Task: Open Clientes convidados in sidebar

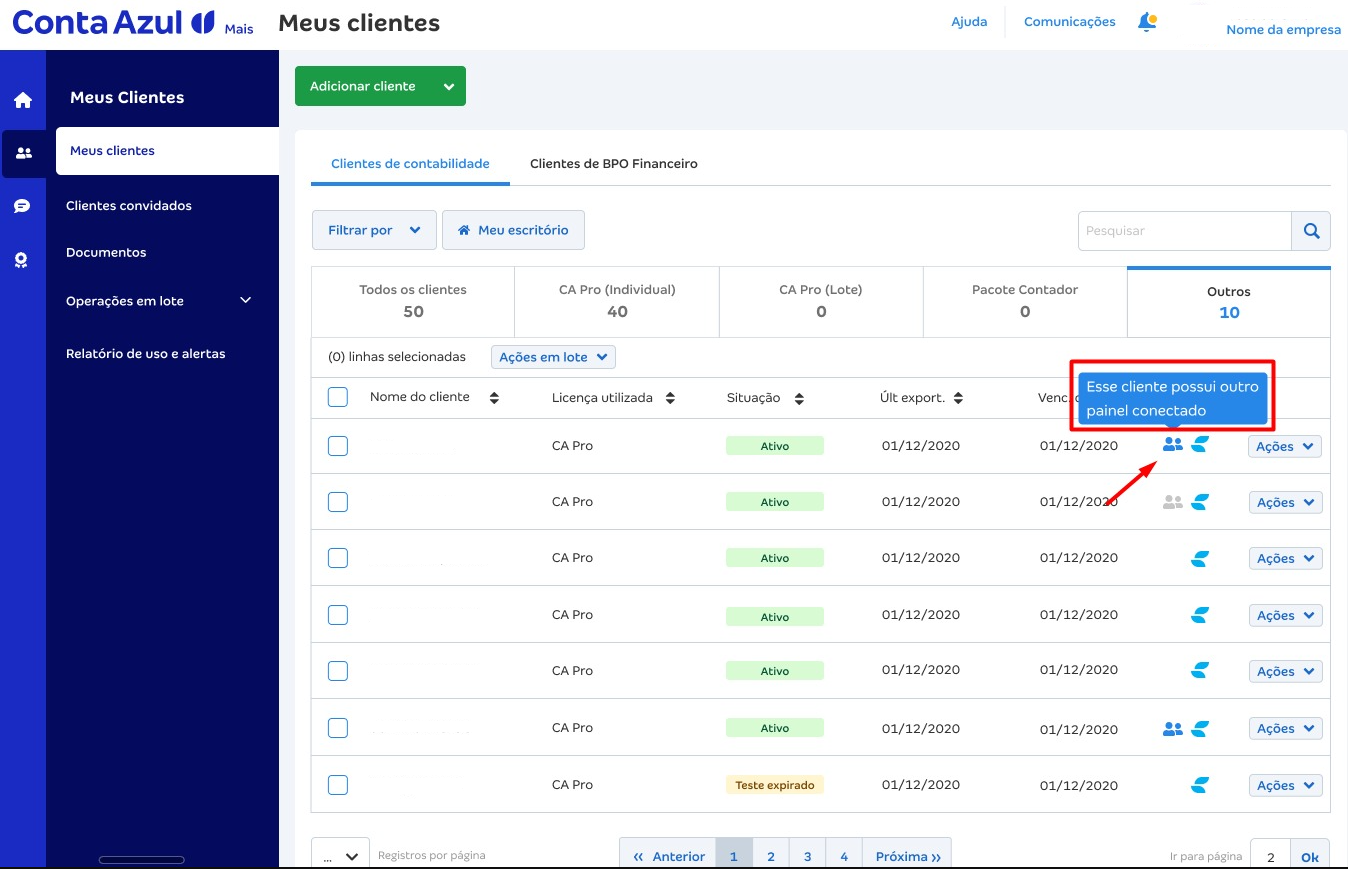Action: pos(129,206)
